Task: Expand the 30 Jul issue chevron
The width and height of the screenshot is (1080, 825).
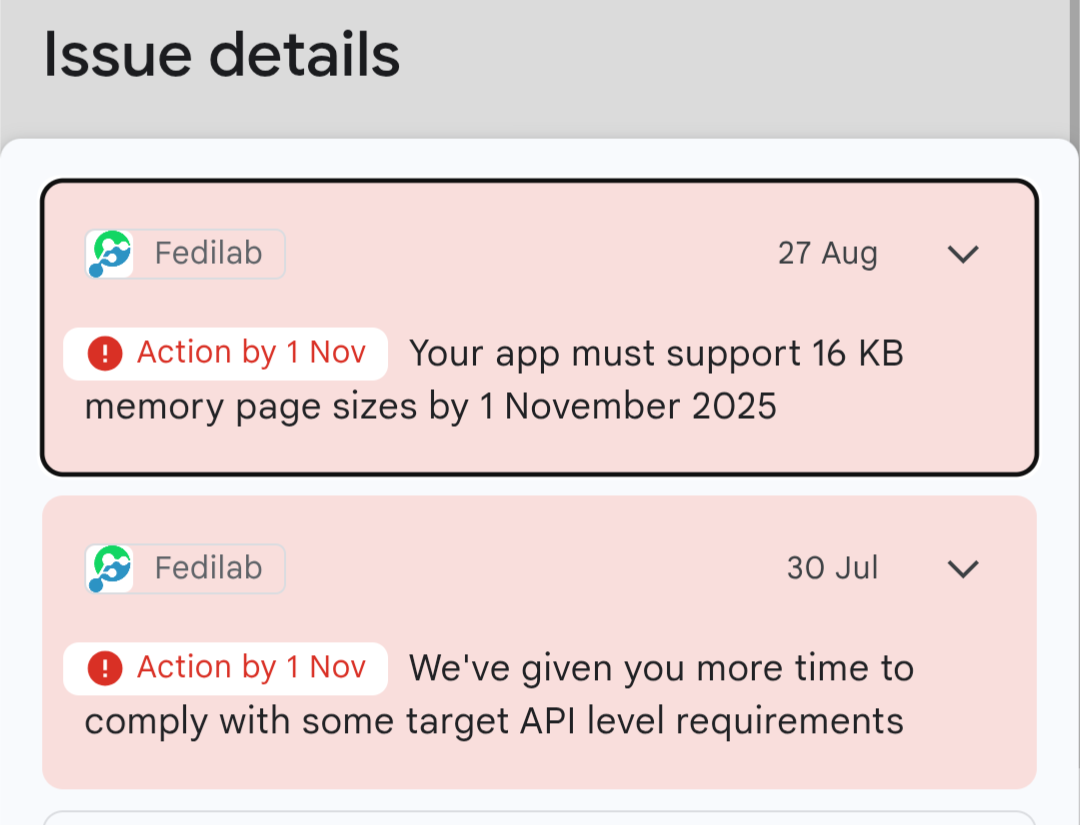Action: tap(962, 569)
